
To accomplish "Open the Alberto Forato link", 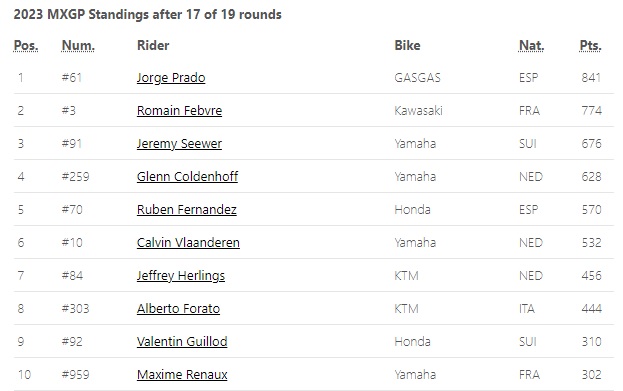I will 178,308.
